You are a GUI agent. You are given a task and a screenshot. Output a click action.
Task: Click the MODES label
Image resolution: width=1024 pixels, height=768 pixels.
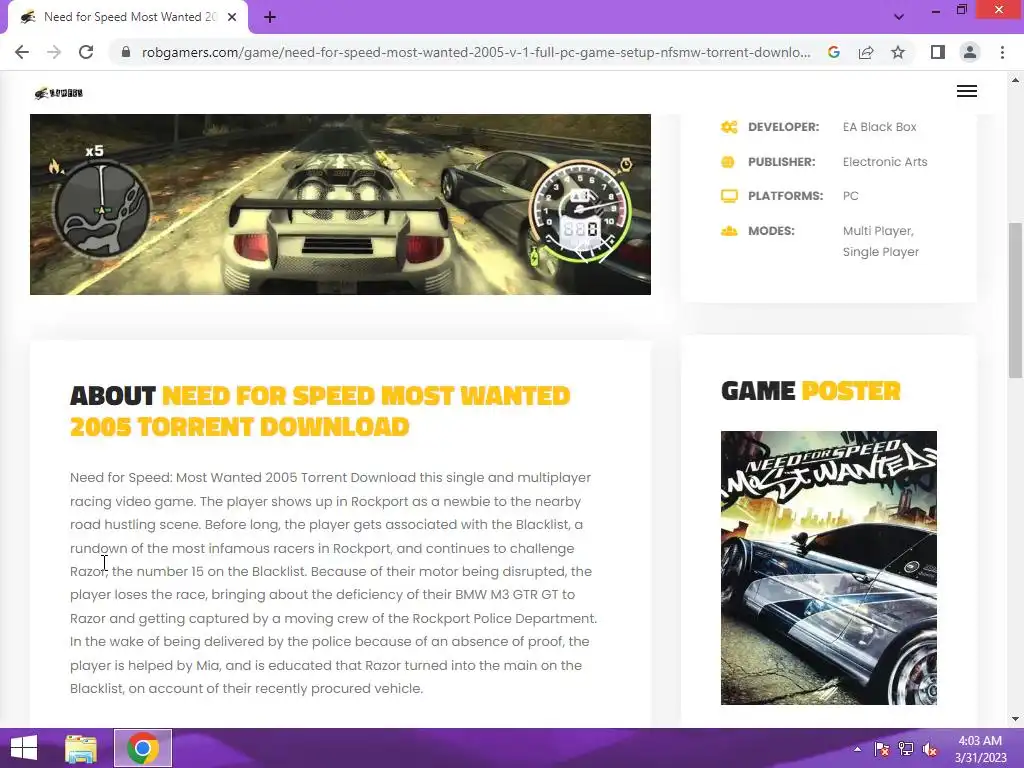[x=771, y=231]
